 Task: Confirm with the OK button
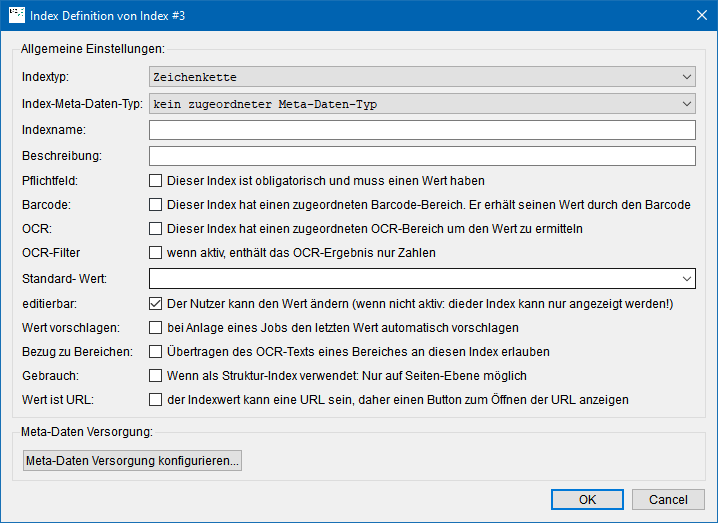point(587,499)
